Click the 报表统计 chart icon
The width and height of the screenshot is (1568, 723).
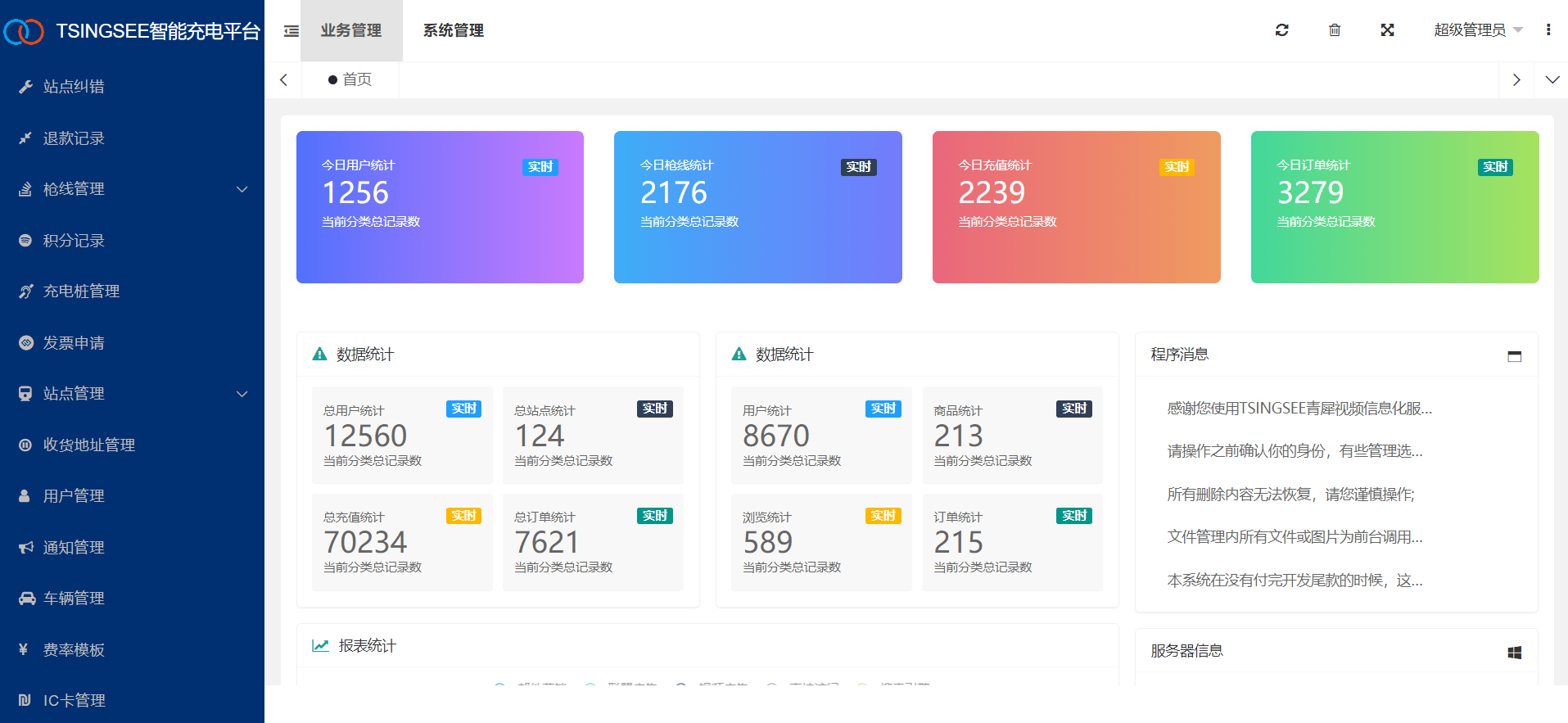click(x=320, y=646)
